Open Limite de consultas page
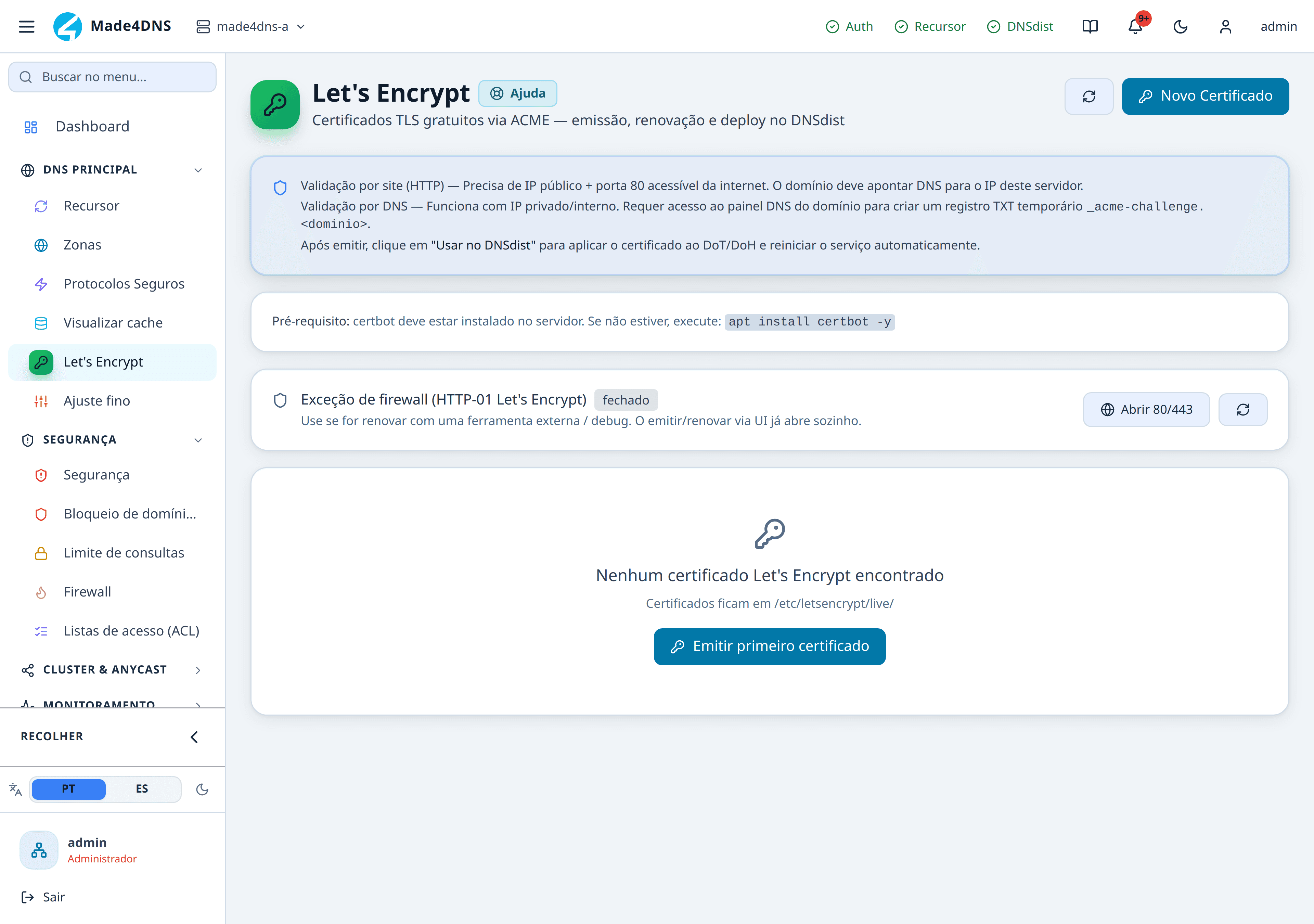 click(x=112, y=553)
